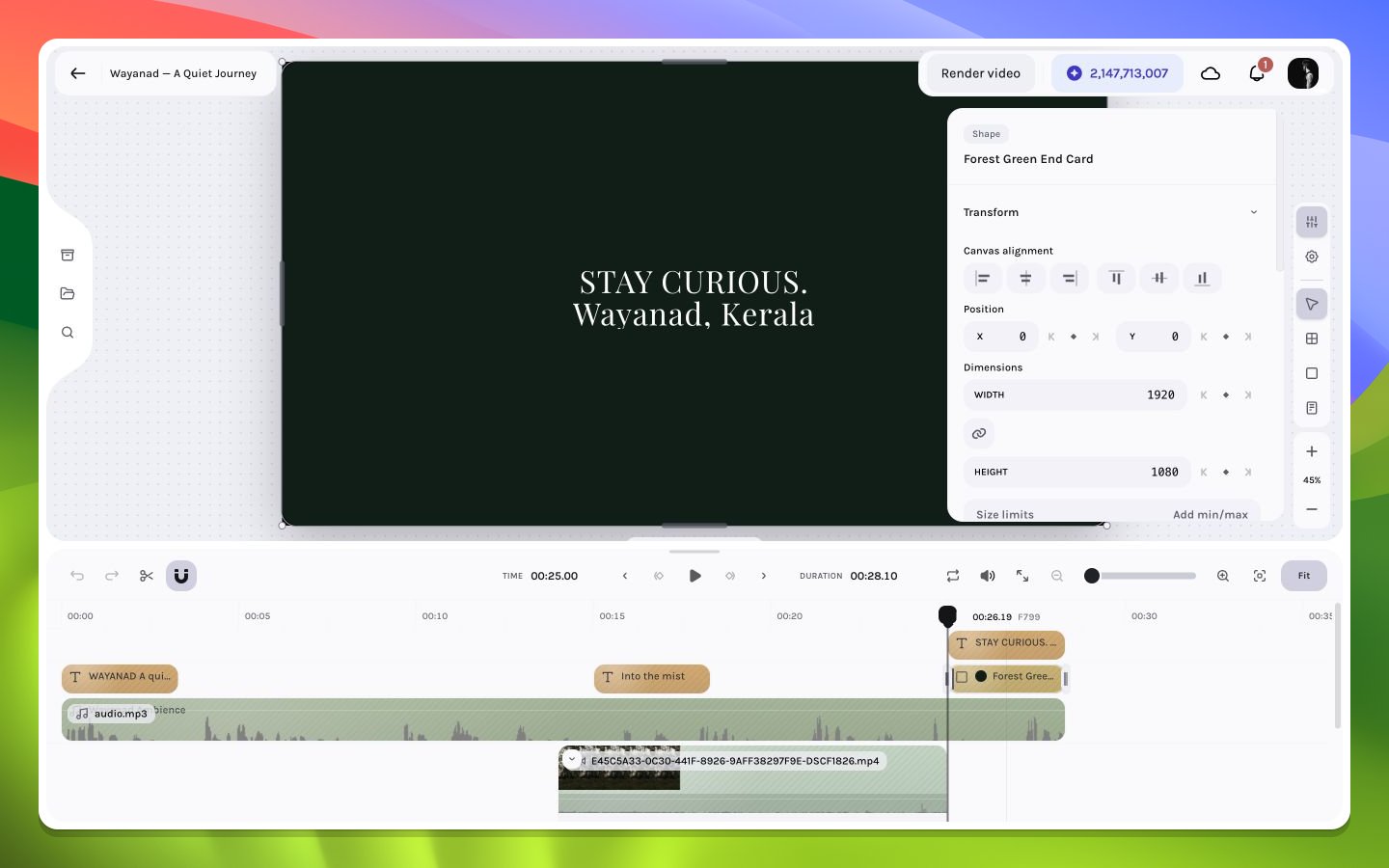Click the Fit timeline button
The image size is (1389, 868).
(x=1304, y=576)
